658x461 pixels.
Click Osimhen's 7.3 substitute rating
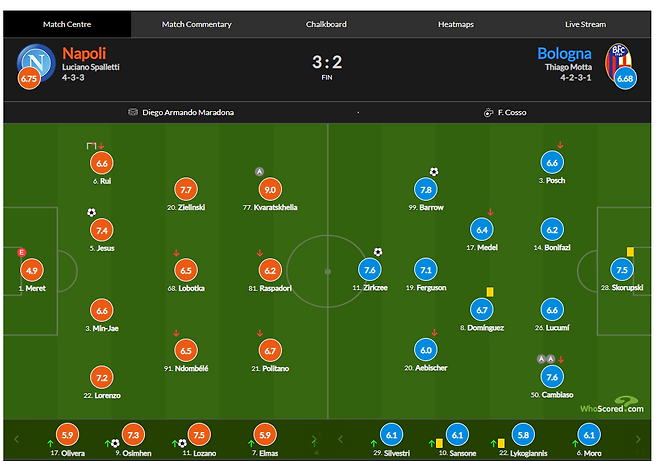click(135, 435)
